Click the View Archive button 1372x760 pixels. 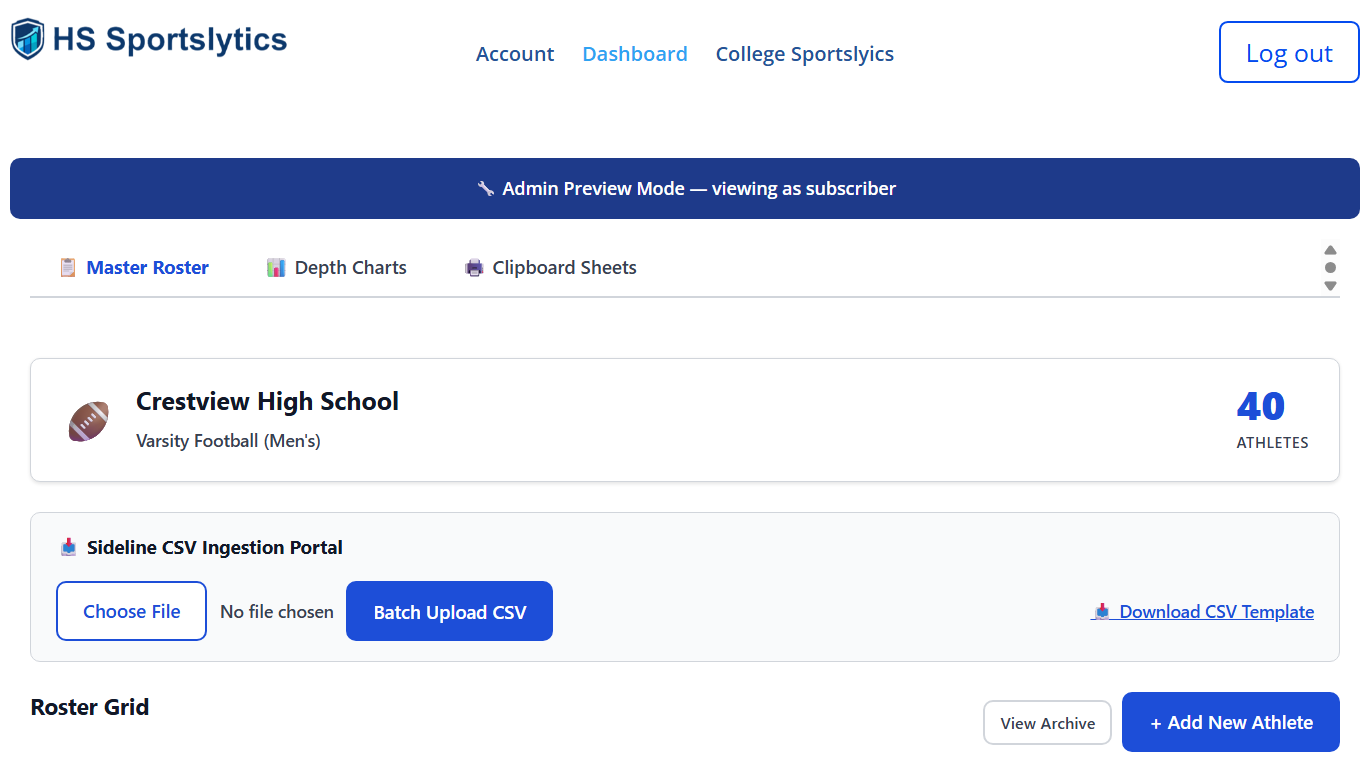pyautogui.click(x=1048, y=722)
